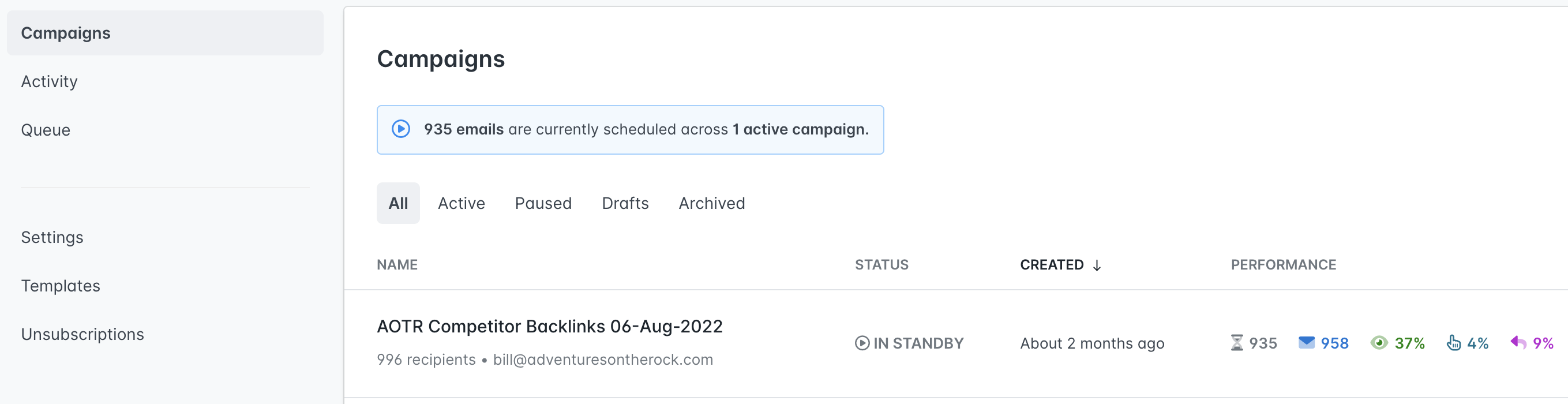Click the hourglass scheduled-emails icon showing 935
This screenshot has height=404, width=1568.
pyautogui.click(x=1236, y=343)
